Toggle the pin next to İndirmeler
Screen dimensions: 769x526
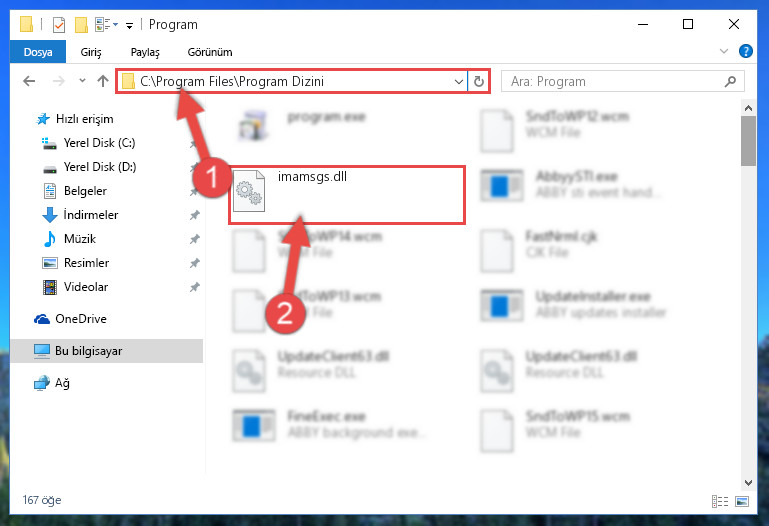click(x=195, y=215)
